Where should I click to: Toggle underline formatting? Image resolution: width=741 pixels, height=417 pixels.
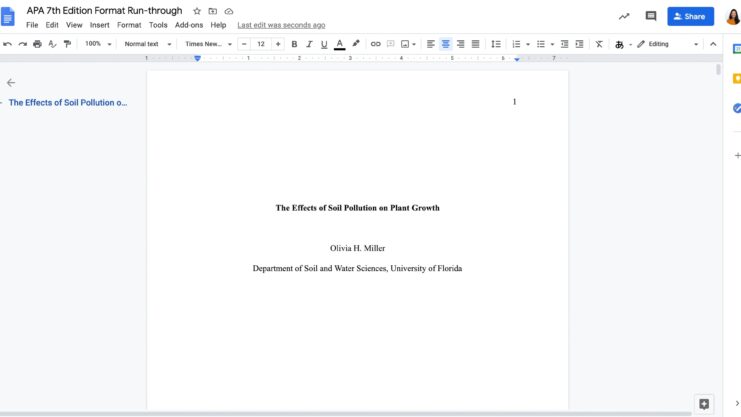click(x=324, y=44)
